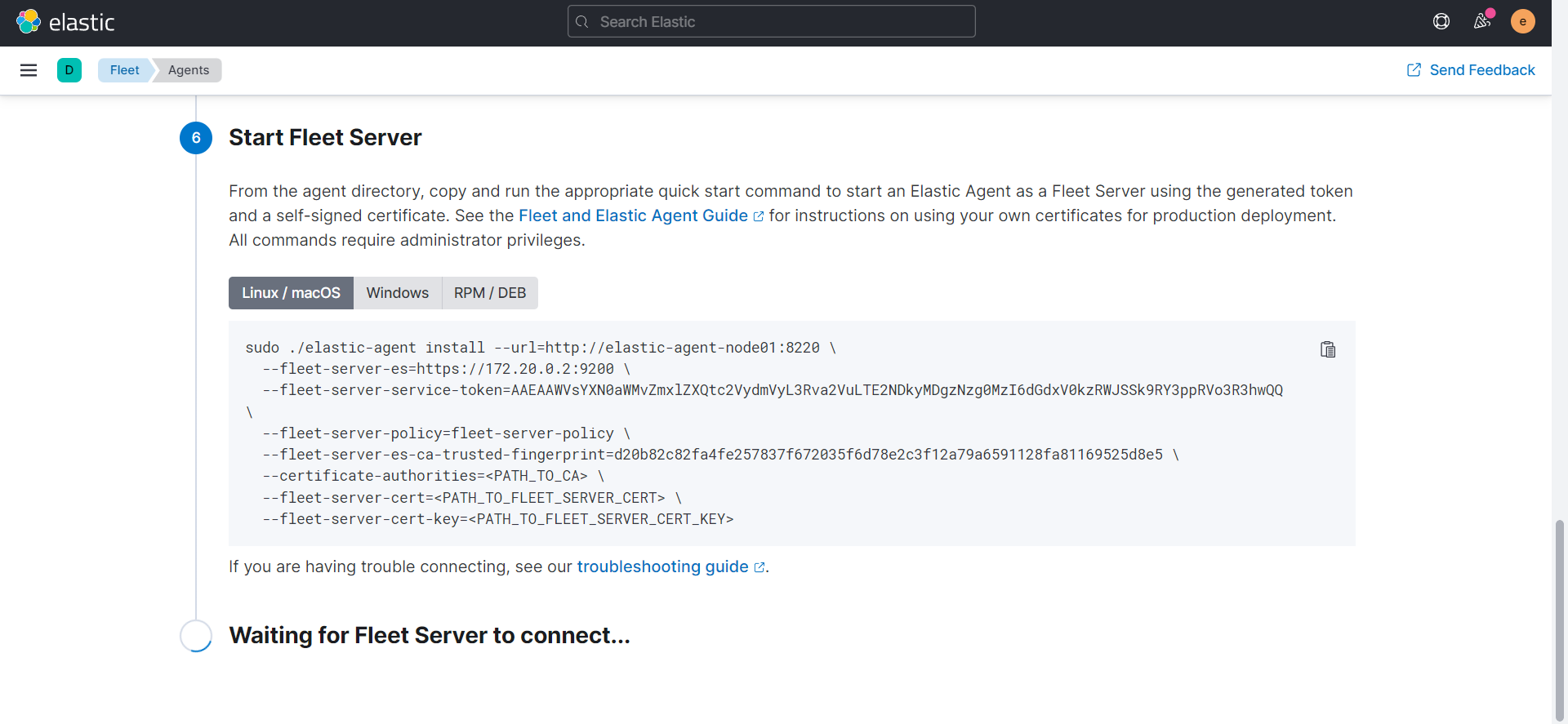Open the hamburger navigation menu
Viewport: 1568px width, 724px height.
pyautogui.click(x=29, y=70)
